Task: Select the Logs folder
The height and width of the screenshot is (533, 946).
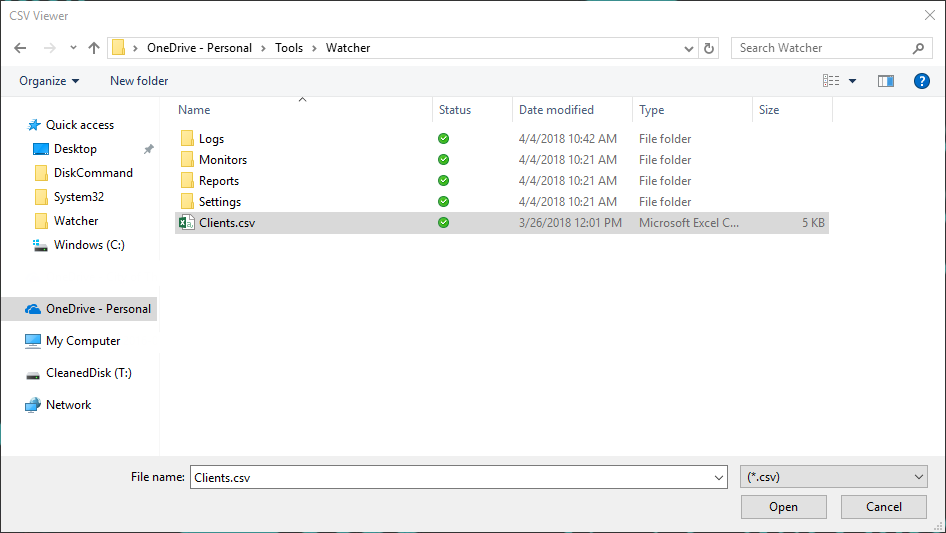Action: pos(211,139)
